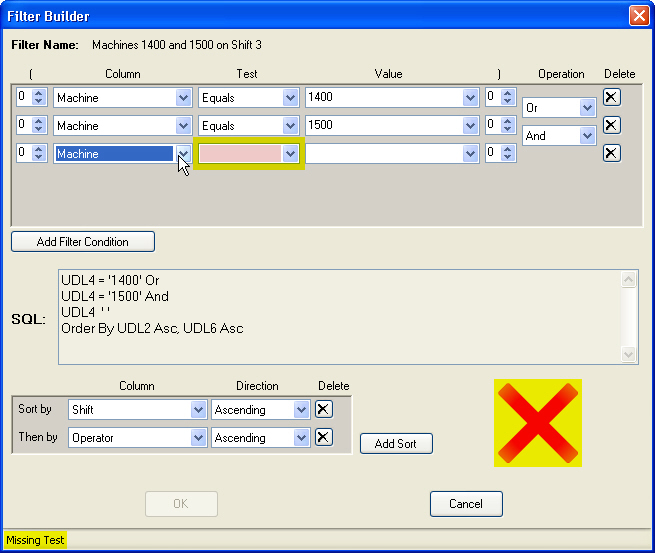Viewport: 655px width, 553px height.
Task: Open Direction dropdown in Sort by Shift row
Action: tap(301, 410)
